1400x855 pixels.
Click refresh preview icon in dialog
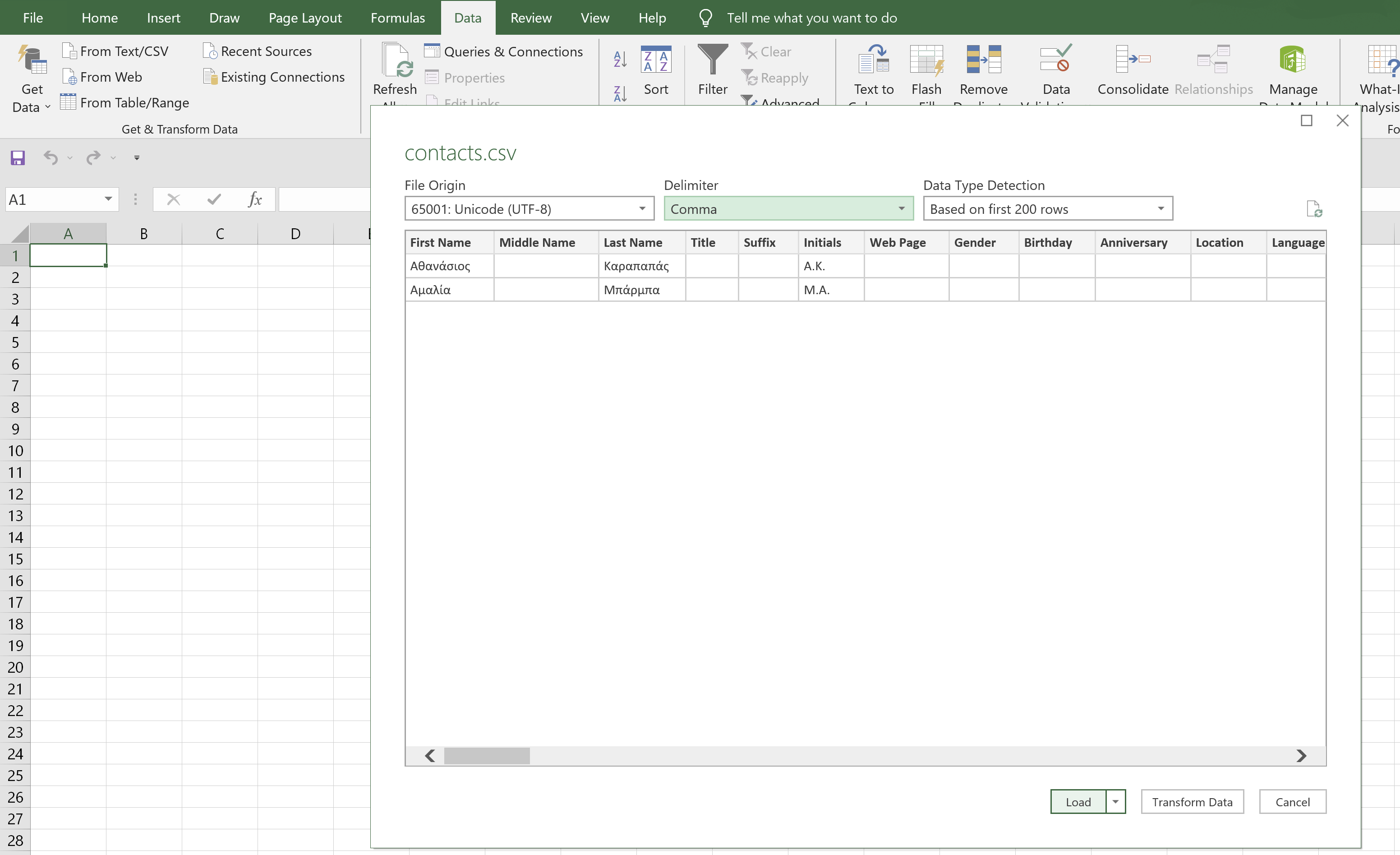[1314, 209]
